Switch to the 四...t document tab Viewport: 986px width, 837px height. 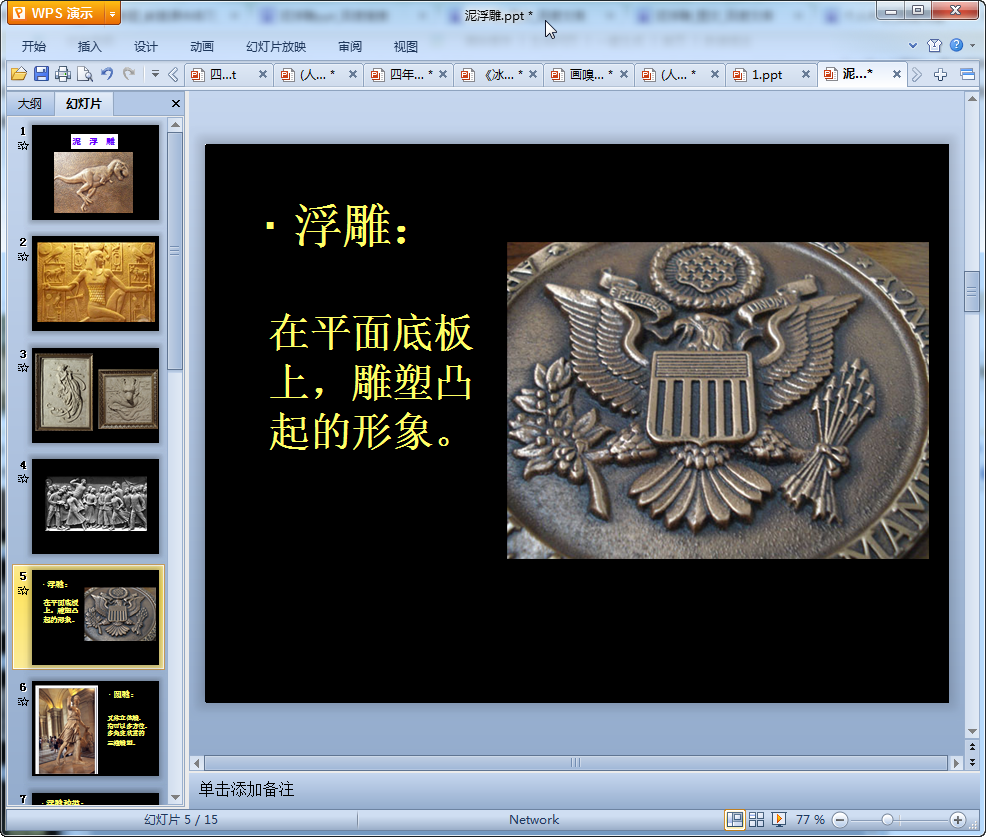point(223,75)
